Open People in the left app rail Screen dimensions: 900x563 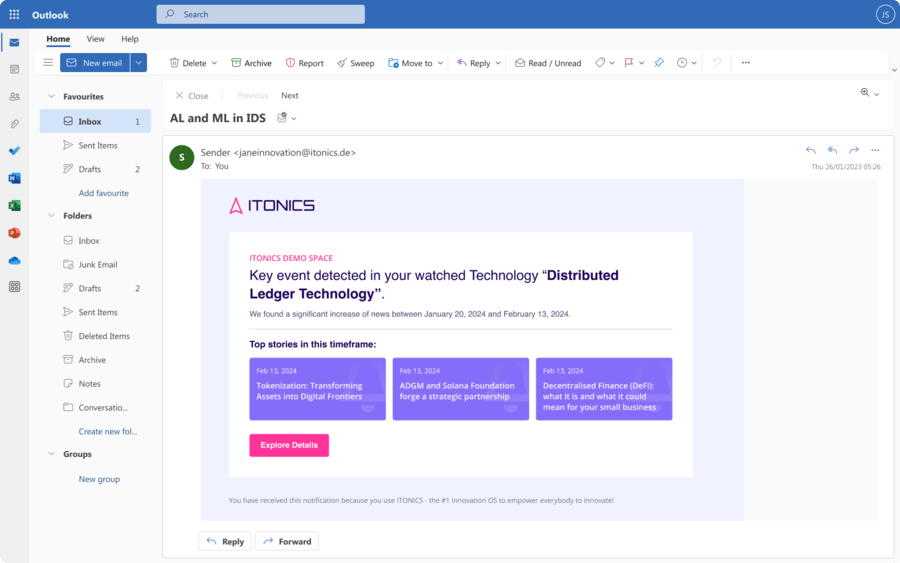(14, 96)
